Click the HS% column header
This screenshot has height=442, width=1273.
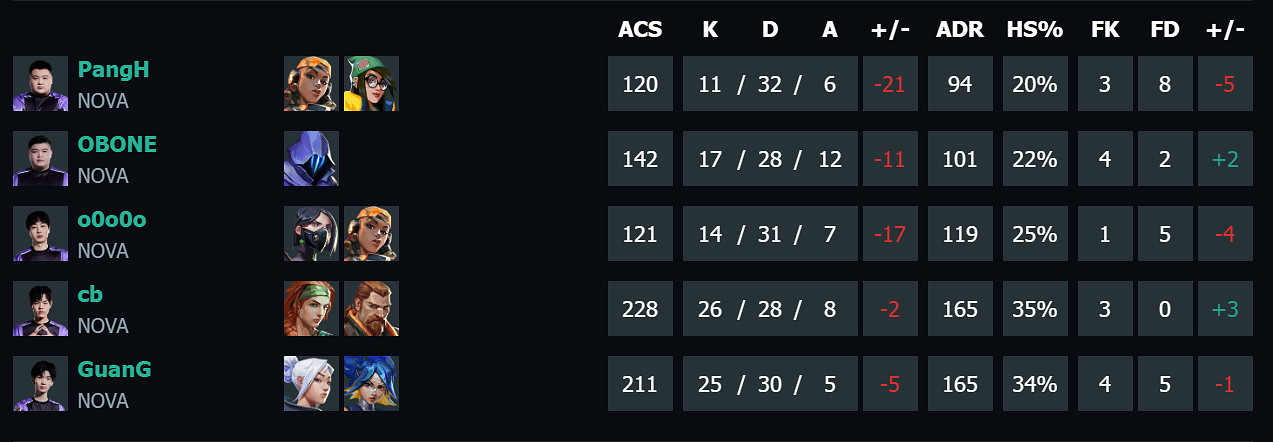(1034, 30)
